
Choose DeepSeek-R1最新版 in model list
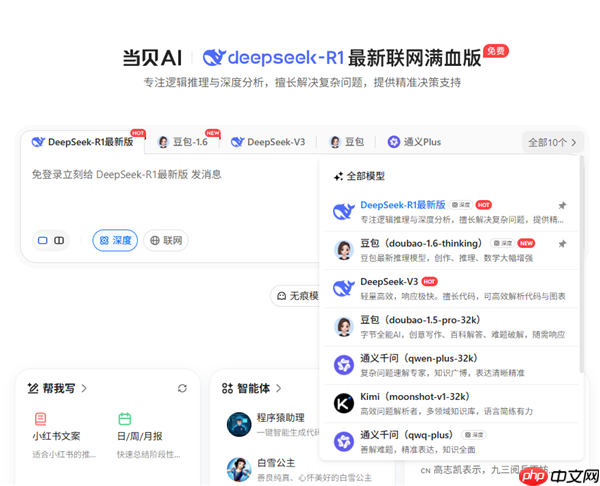tap(452, 212)
